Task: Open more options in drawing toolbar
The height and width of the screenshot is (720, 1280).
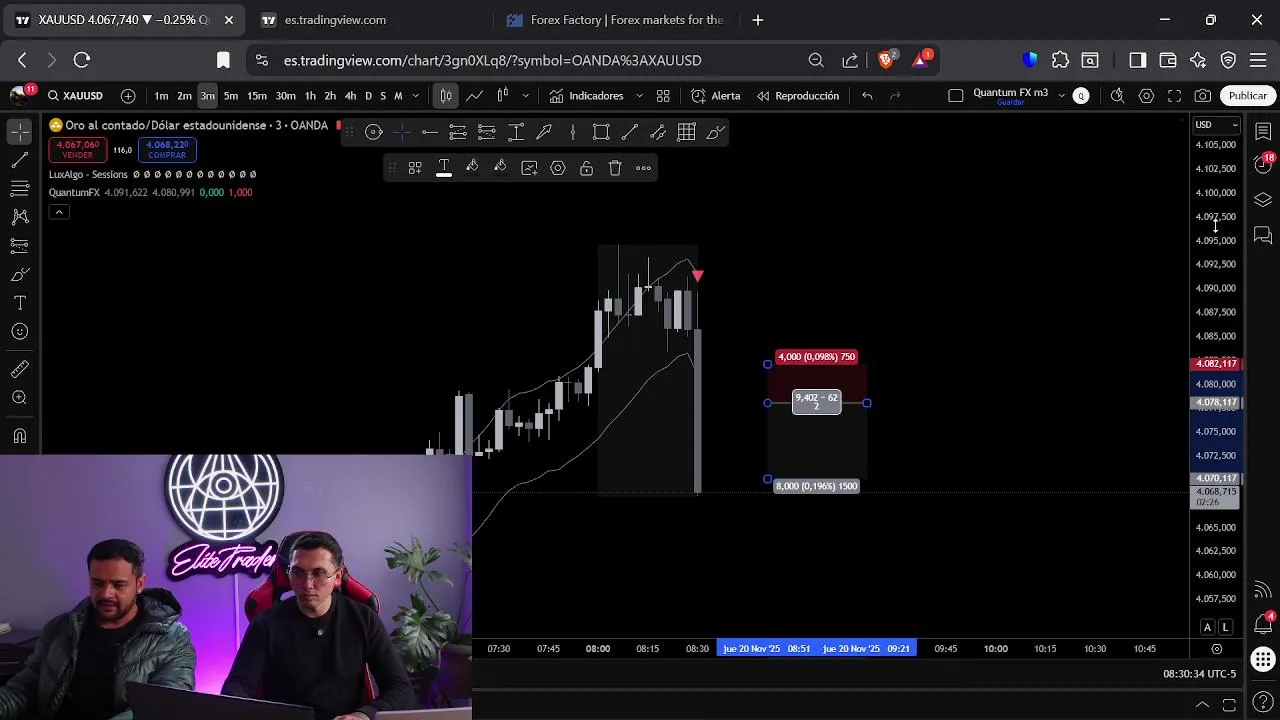Action: point(644,168)
